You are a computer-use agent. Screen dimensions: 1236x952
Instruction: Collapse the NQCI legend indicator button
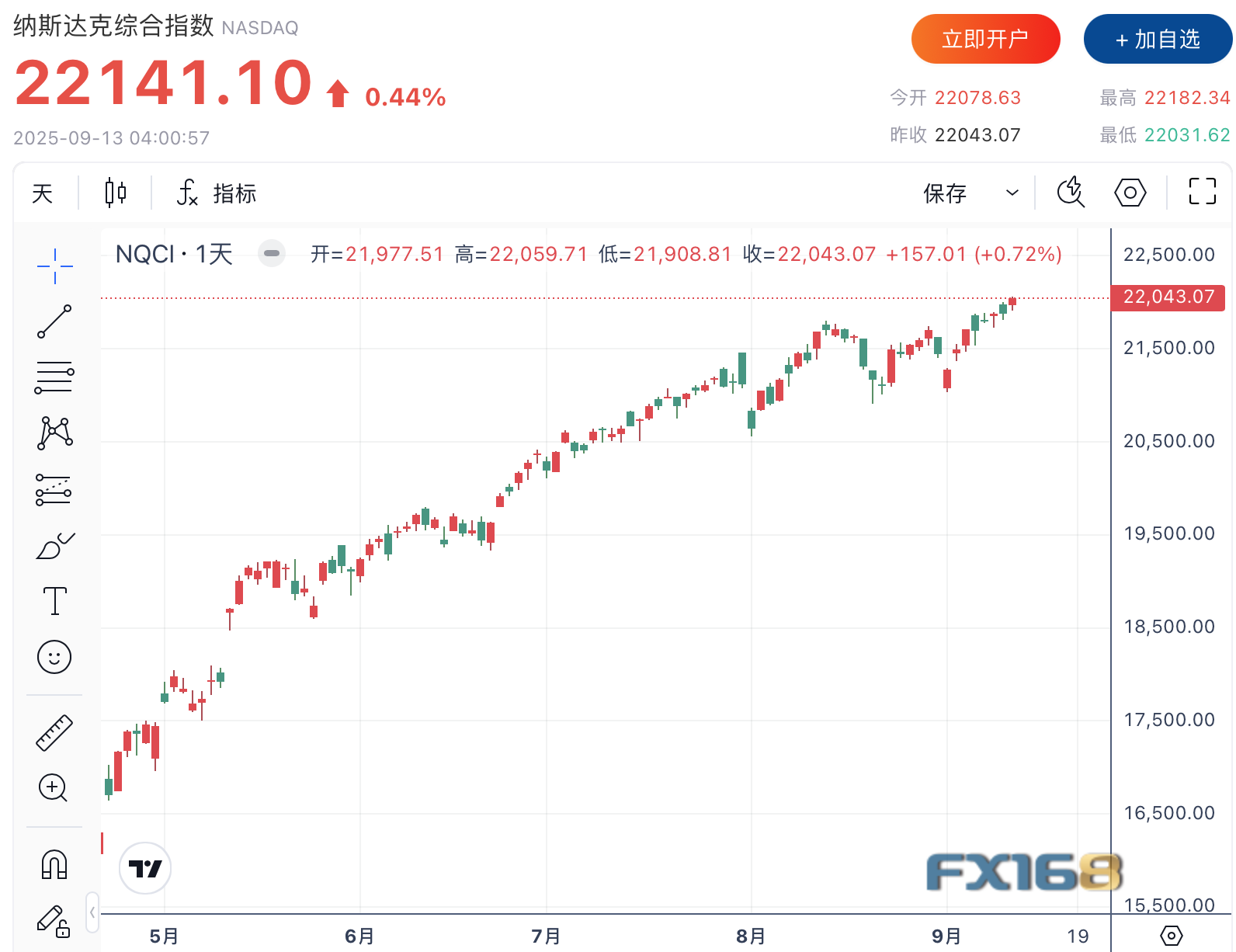[272, 253]
